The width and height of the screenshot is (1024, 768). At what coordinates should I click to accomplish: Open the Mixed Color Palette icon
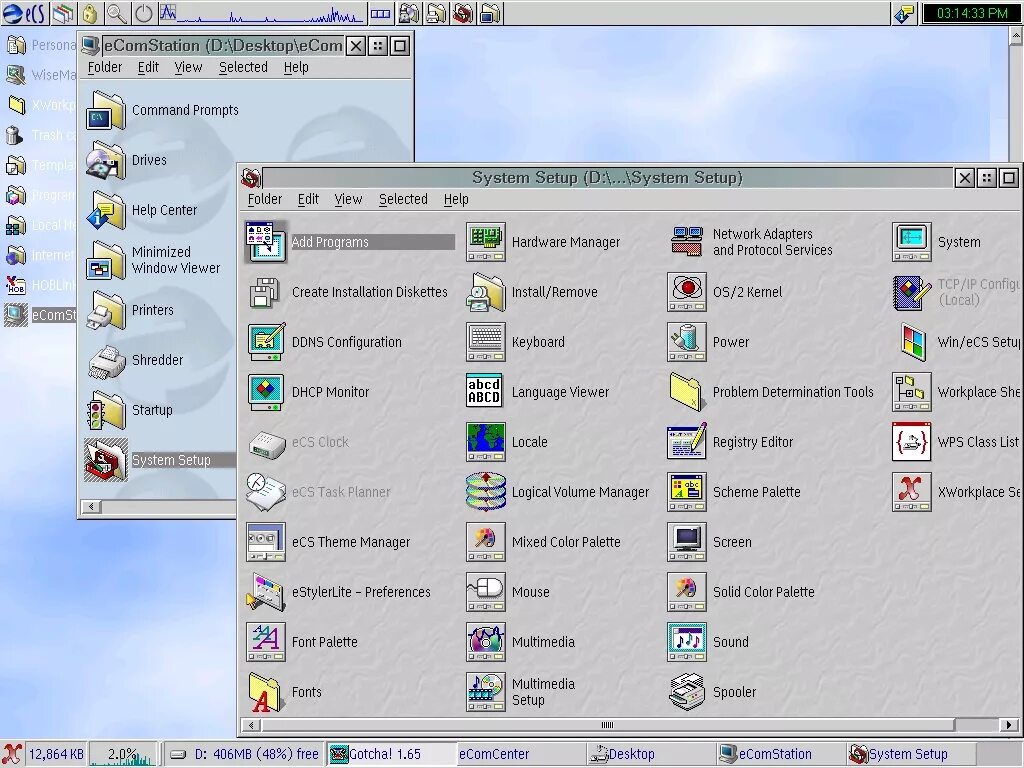[x=485, y=542]
